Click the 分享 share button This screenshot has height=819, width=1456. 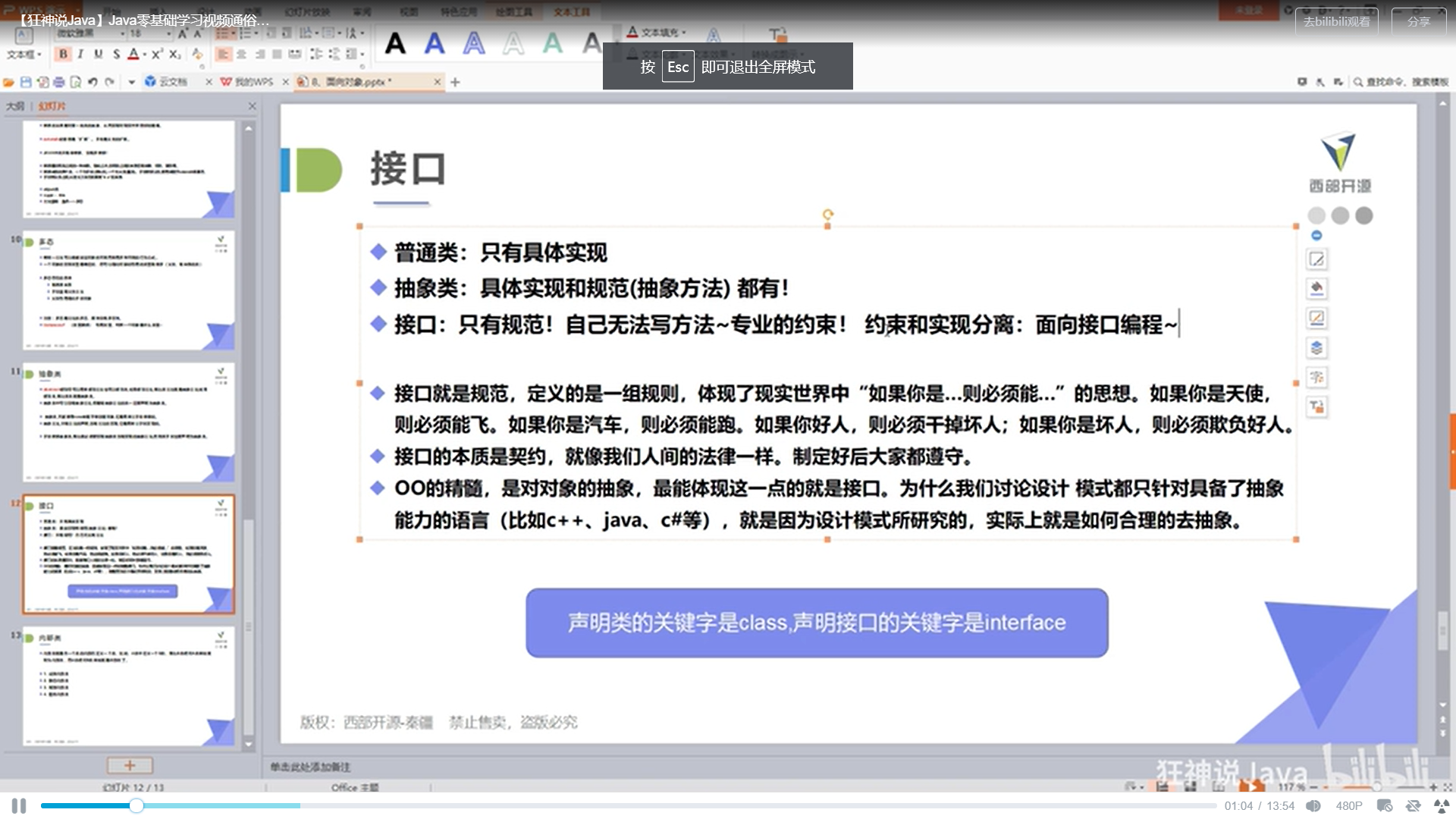(x=1418, y=21)
